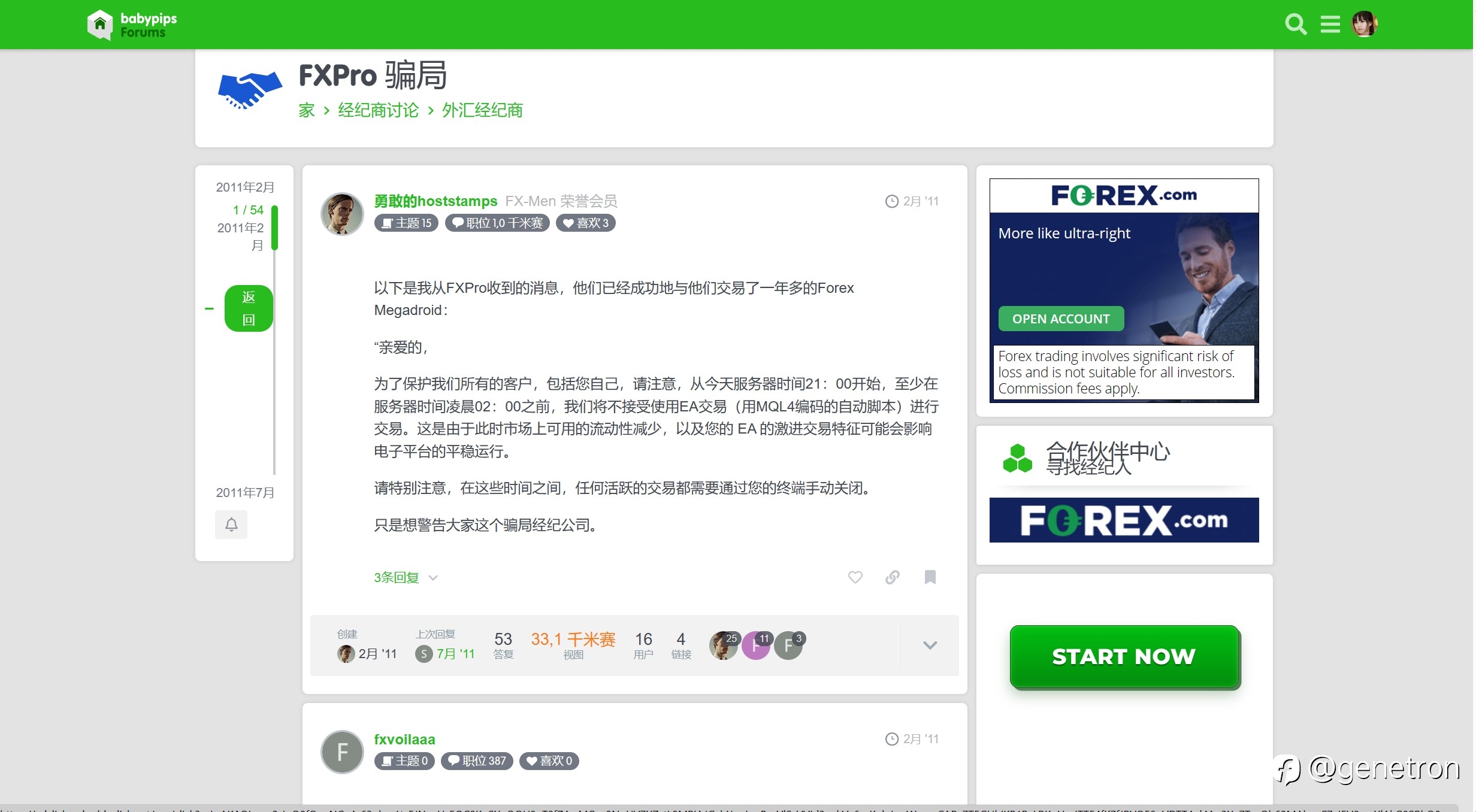
Task: Navigate to 经纪商讨论 breadcrumb
Action: 378,111
